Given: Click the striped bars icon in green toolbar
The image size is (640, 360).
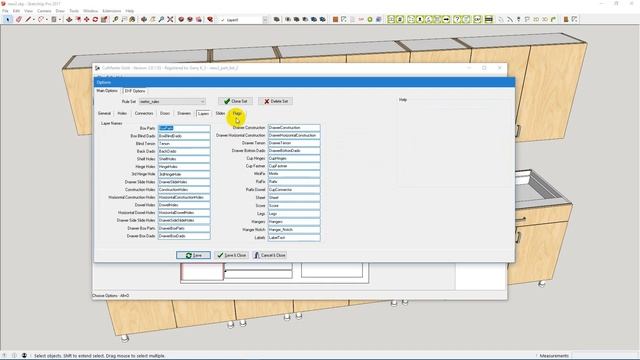Looking at the screenshot, I should (488, 19).
